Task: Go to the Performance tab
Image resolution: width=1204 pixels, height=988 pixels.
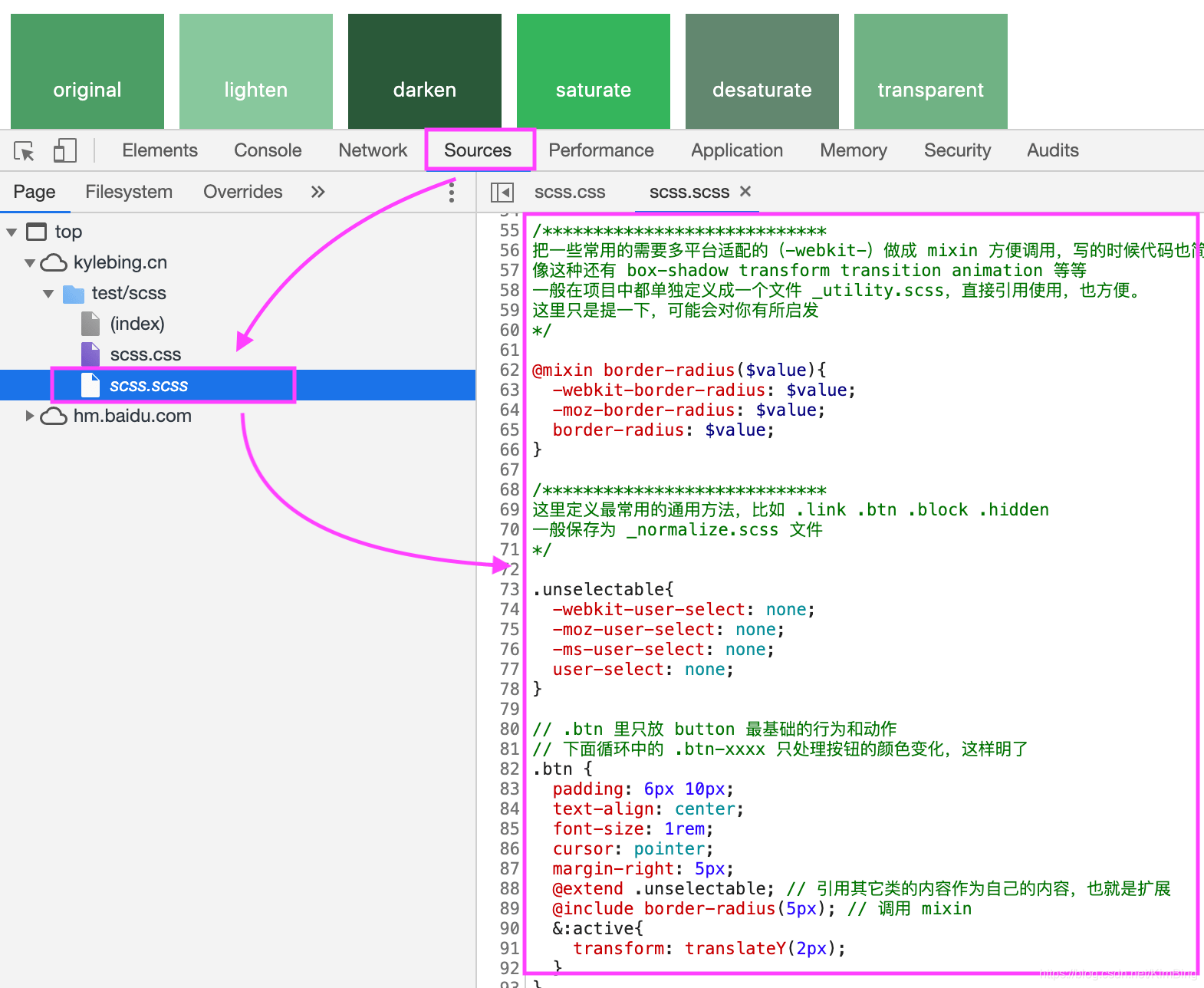Action: (x=601, y=150)
